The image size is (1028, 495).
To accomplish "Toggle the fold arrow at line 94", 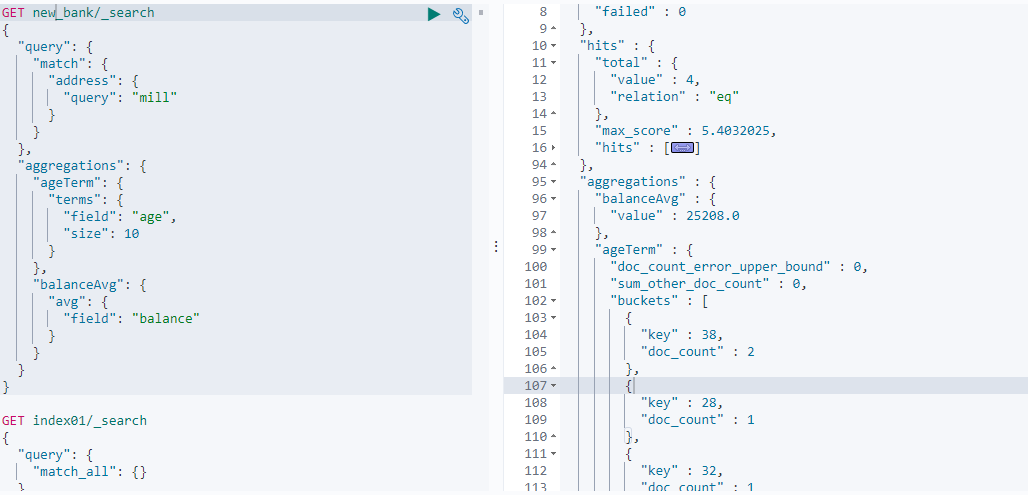I will click(553, 165).
